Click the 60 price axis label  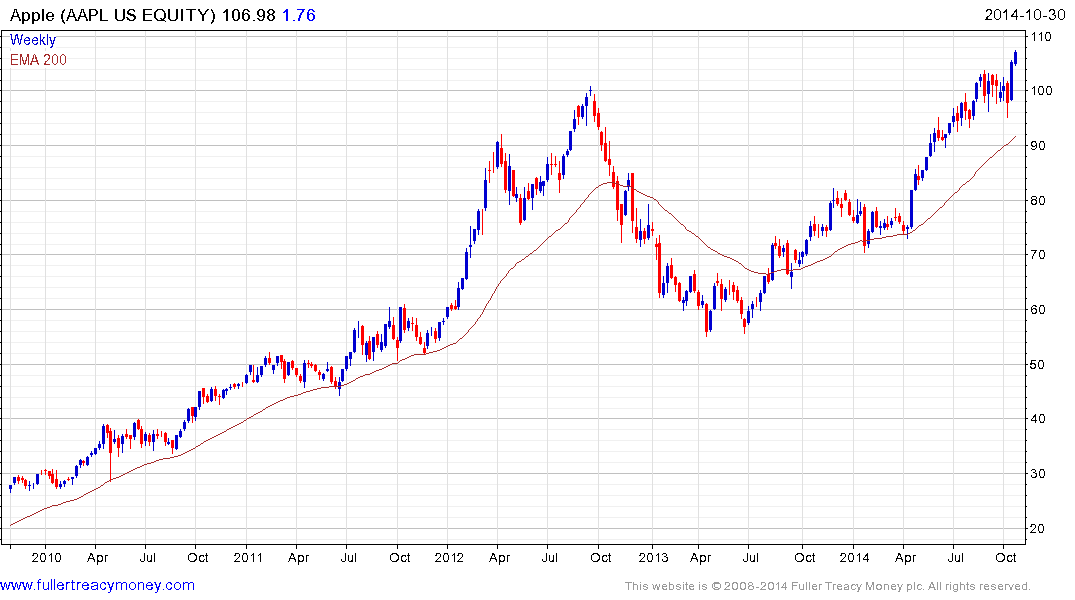pos(1037,309)
